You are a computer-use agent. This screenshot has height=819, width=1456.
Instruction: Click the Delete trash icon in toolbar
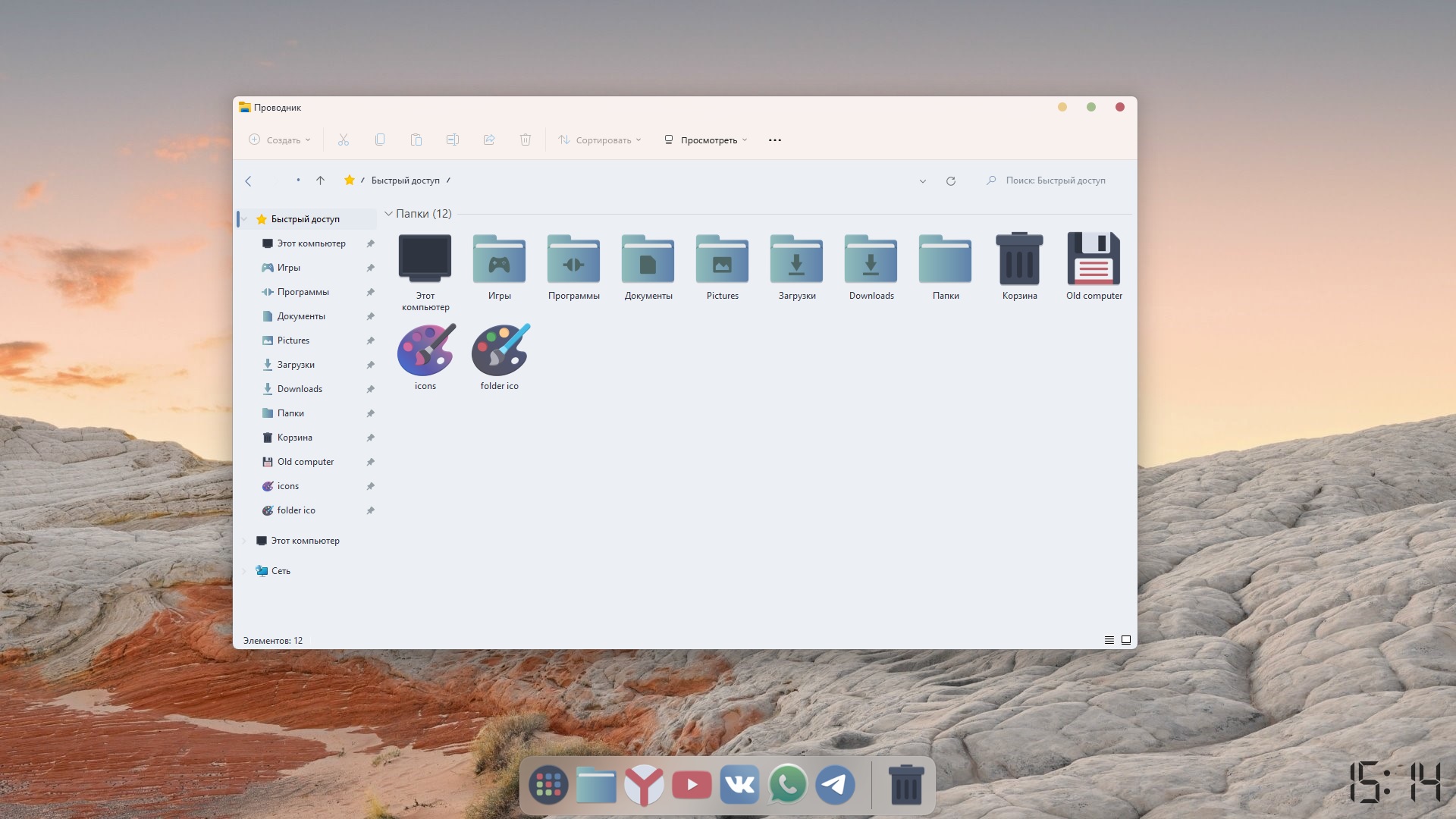click(526, 140)
